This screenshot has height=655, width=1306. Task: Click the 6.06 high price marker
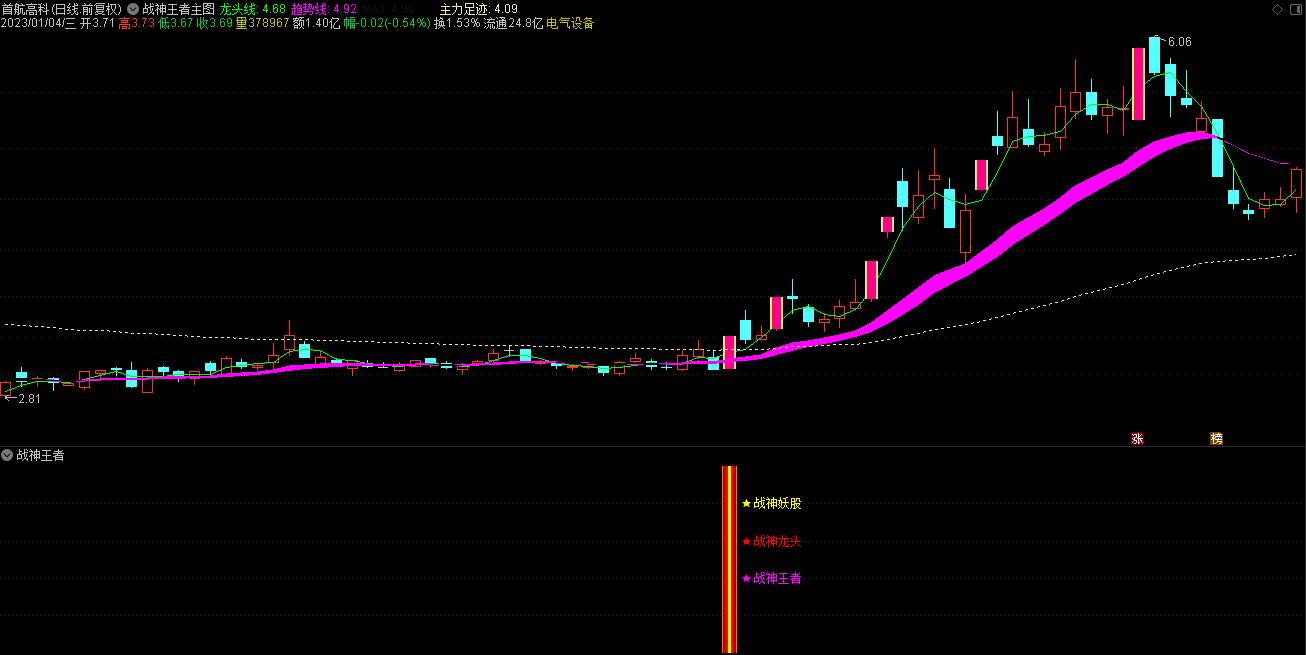pos(1179,42)
